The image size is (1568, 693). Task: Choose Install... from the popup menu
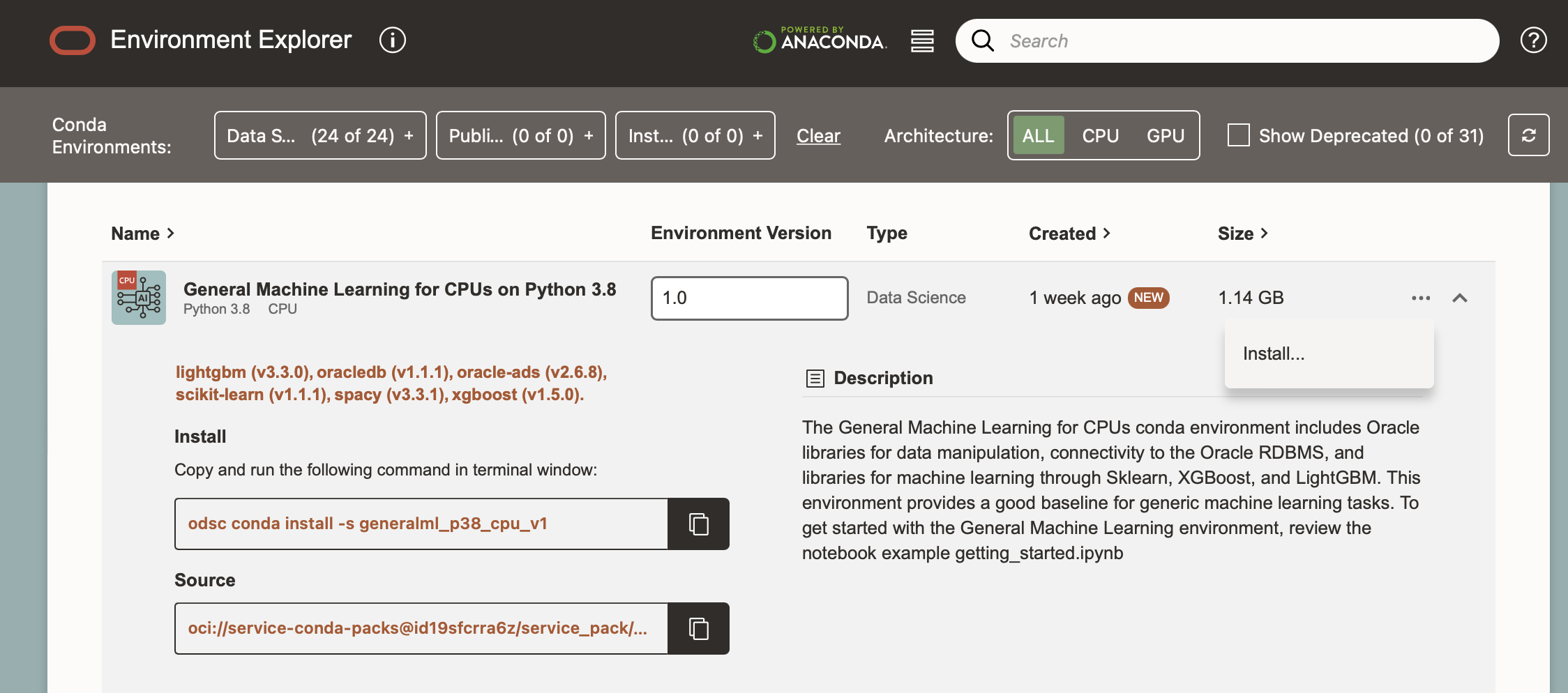[1274, 354]
